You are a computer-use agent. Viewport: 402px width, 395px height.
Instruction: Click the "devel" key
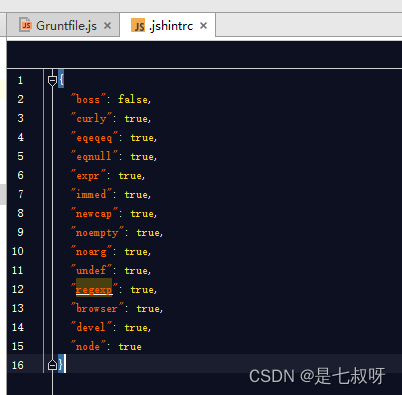click(x=91, y=327)
